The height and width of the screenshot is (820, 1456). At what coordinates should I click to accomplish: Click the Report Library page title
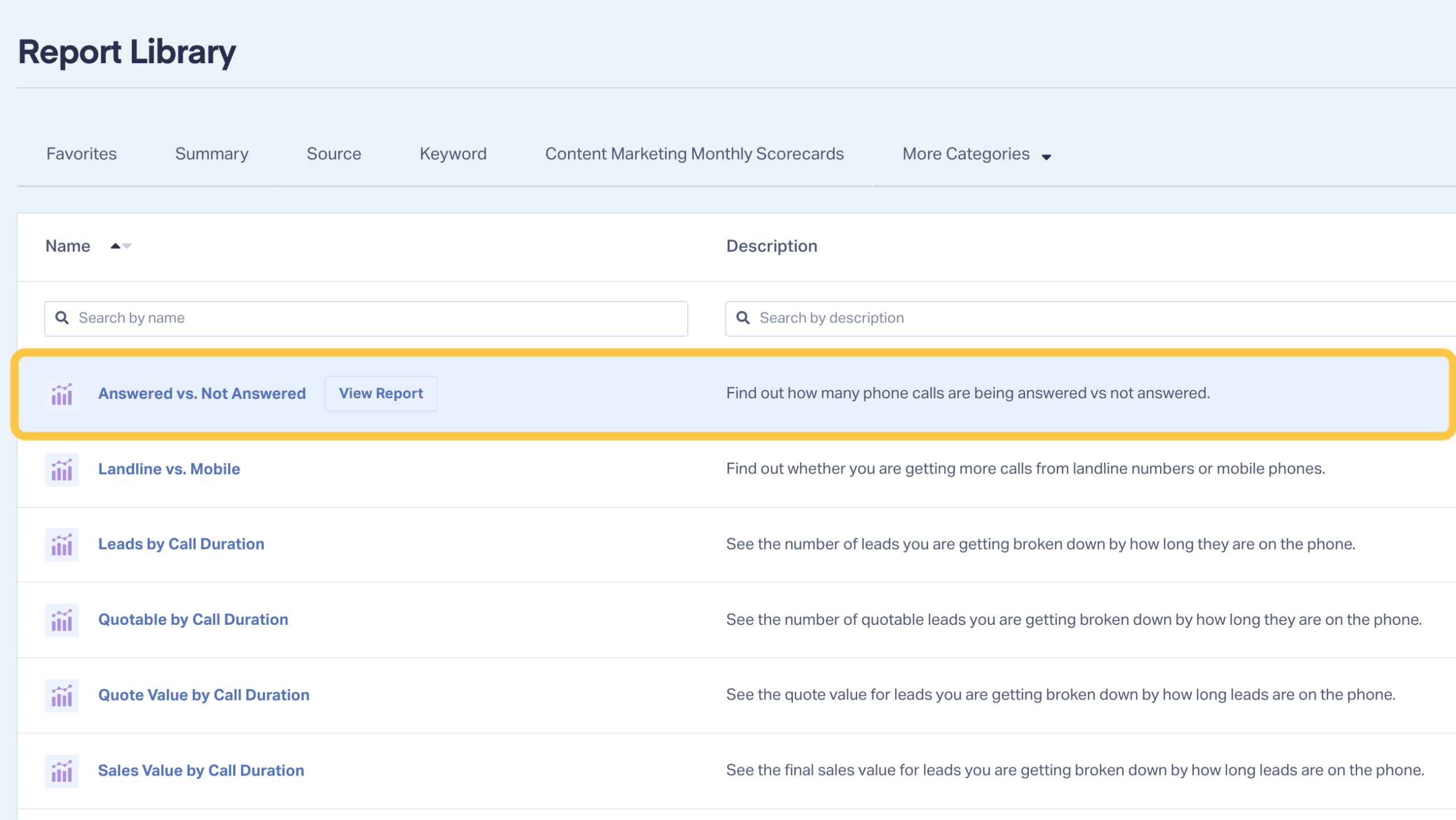127,52
